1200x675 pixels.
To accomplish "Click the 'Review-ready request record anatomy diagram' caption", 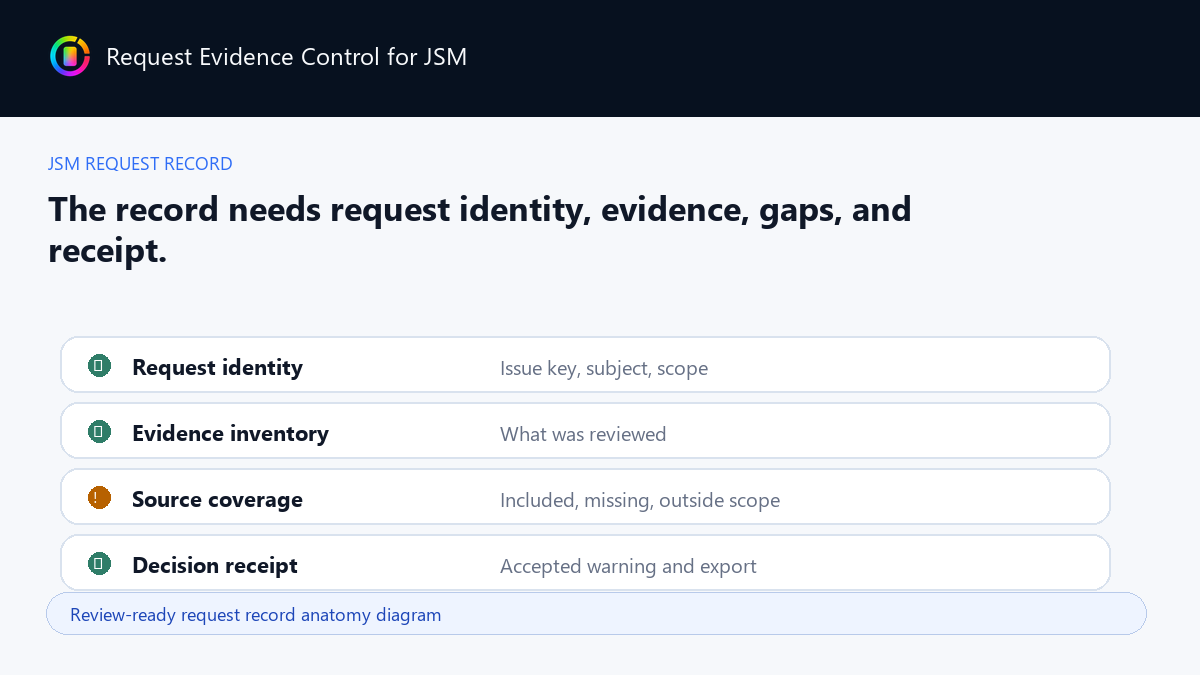I will [255, 614].
